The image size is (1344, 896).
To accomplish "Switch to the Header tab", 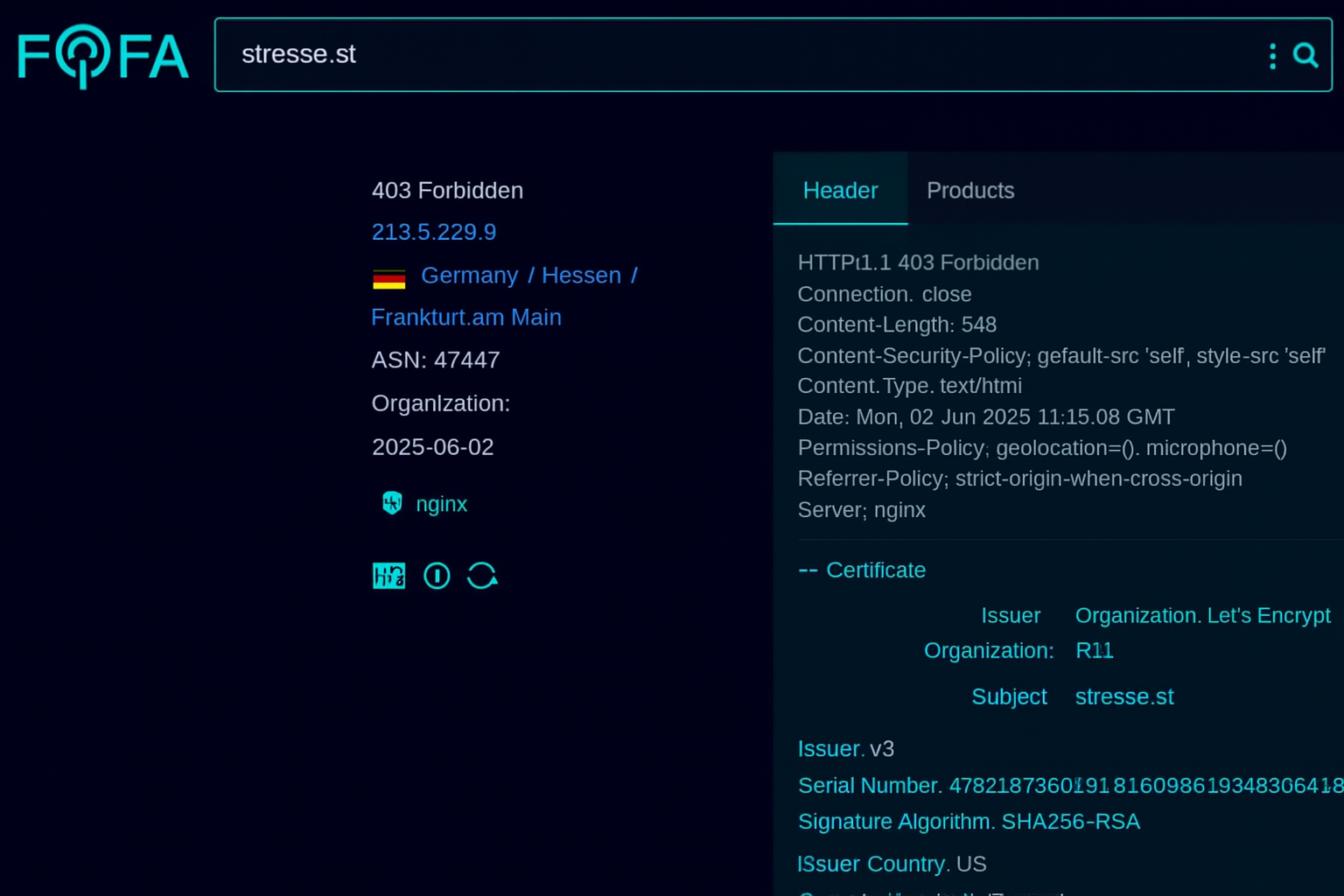I will [839, 191].
